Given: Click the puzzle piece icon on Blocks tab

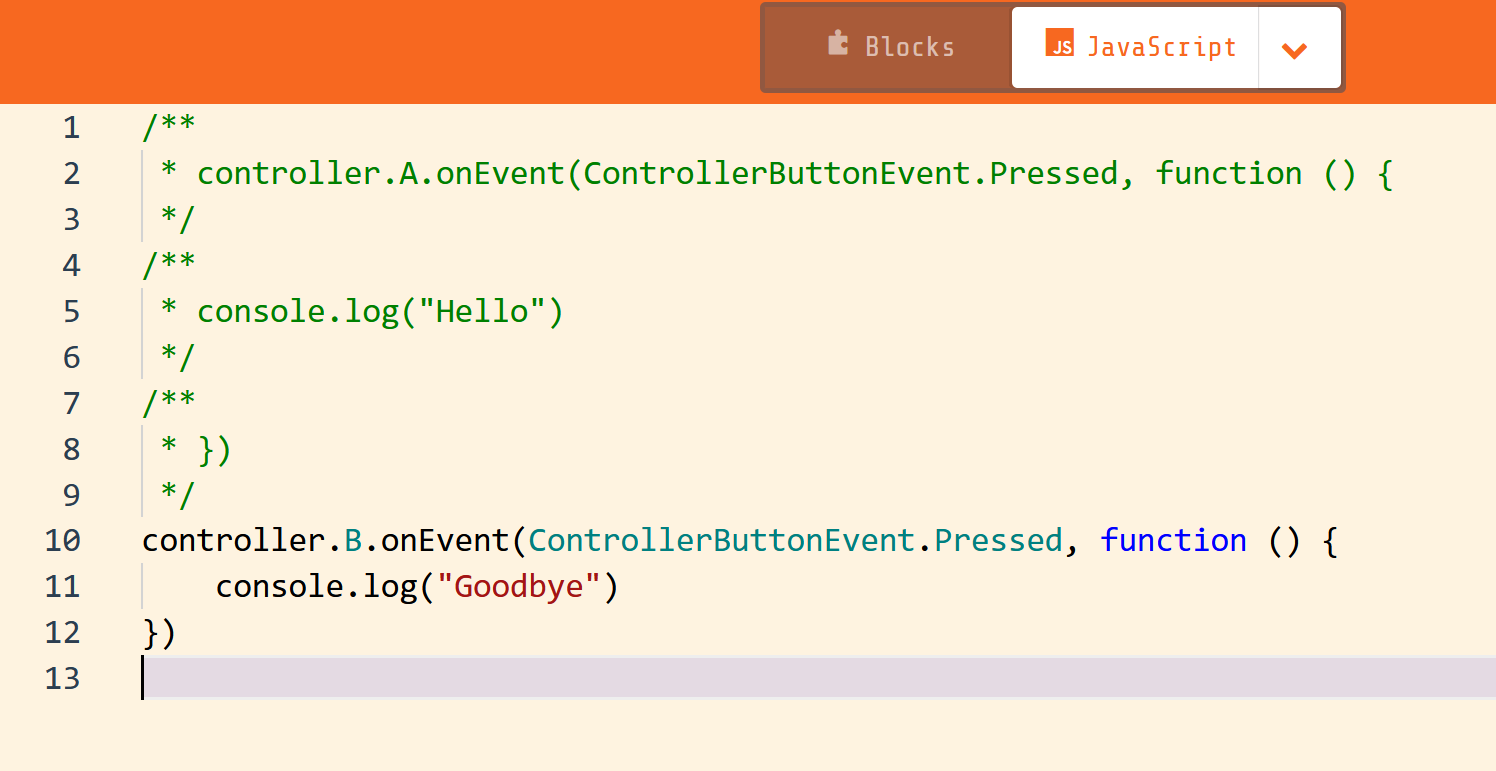Looking at the screenshot, I should pos(836,45).
